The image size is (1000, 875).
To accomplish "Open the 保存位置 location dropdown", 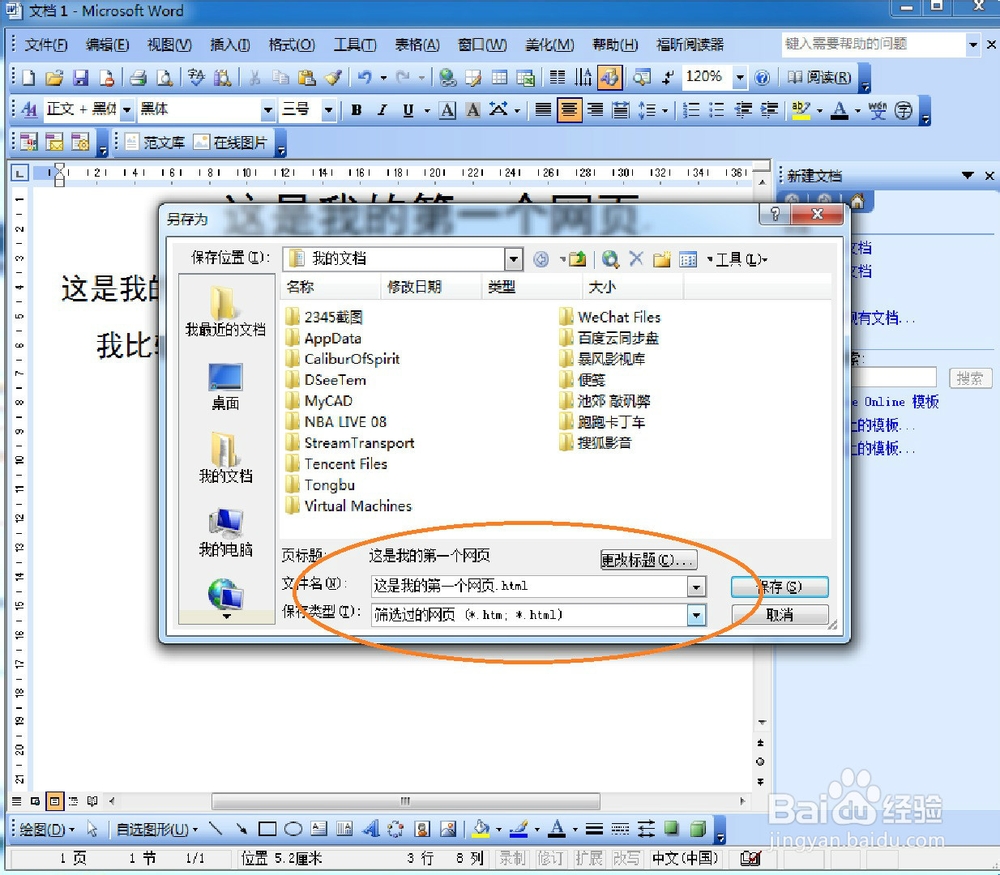I will [513, 259].
